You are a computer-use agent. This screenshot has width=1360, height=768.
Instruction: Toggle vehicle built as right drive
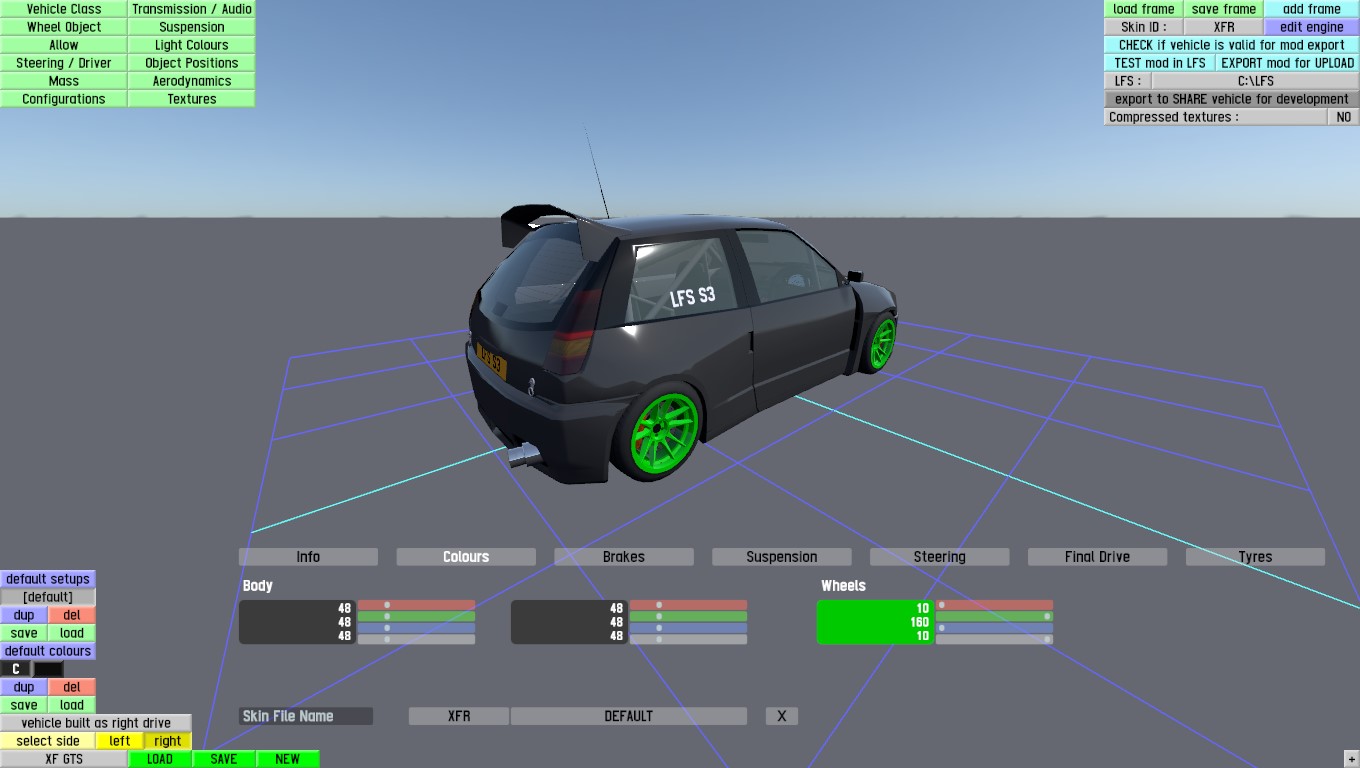tap(96, 723)
